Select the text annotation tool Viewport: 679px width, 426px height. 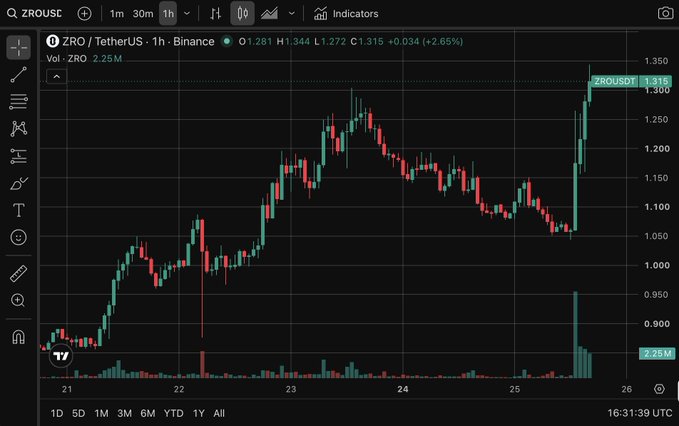(x=19, y=210)
